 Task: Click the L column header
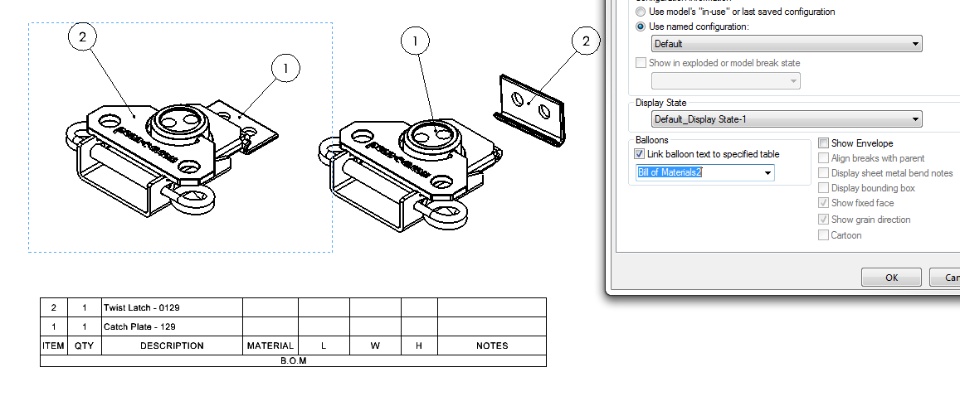click(323, 345)
